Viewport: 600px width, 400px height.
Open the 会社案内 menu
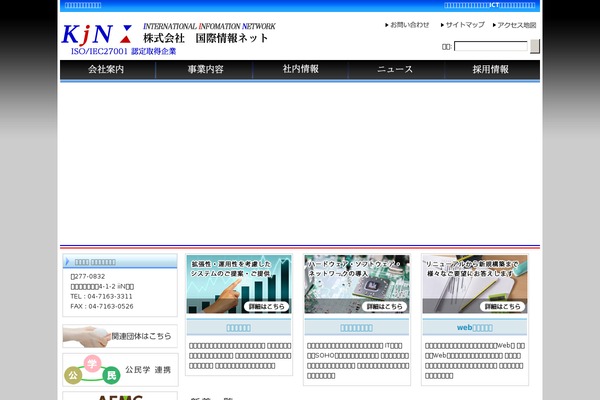107,69
